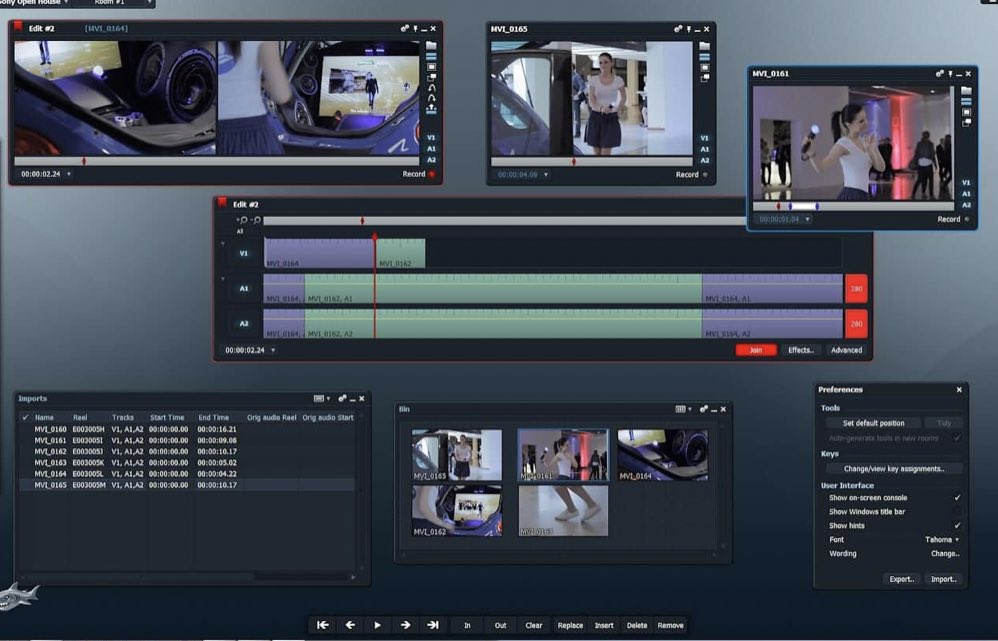The image size is (998, 641).
Task: Jump to the end transport button
Action: point(433,625)
